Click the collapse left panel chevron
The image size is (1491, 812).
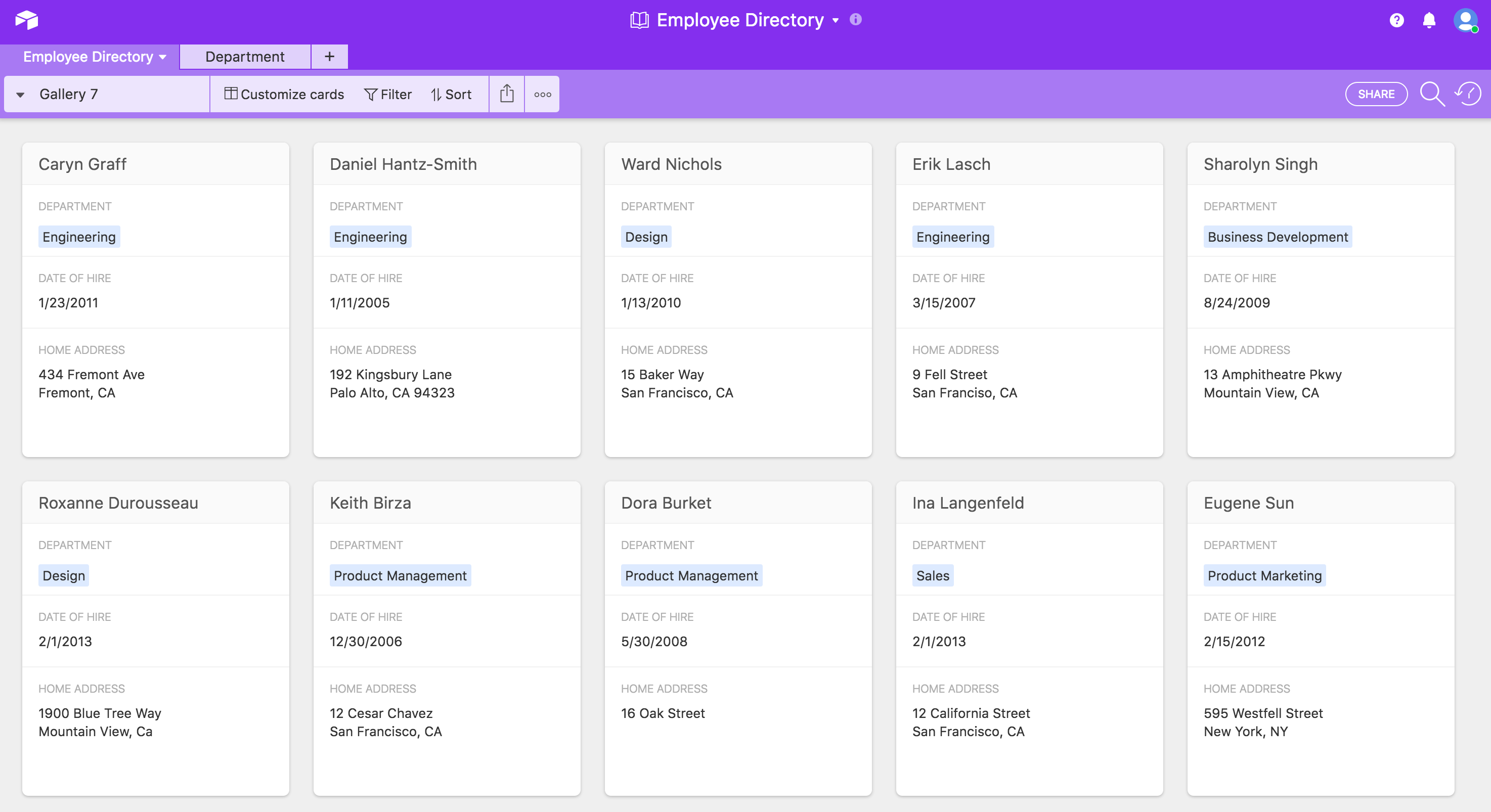19,94
